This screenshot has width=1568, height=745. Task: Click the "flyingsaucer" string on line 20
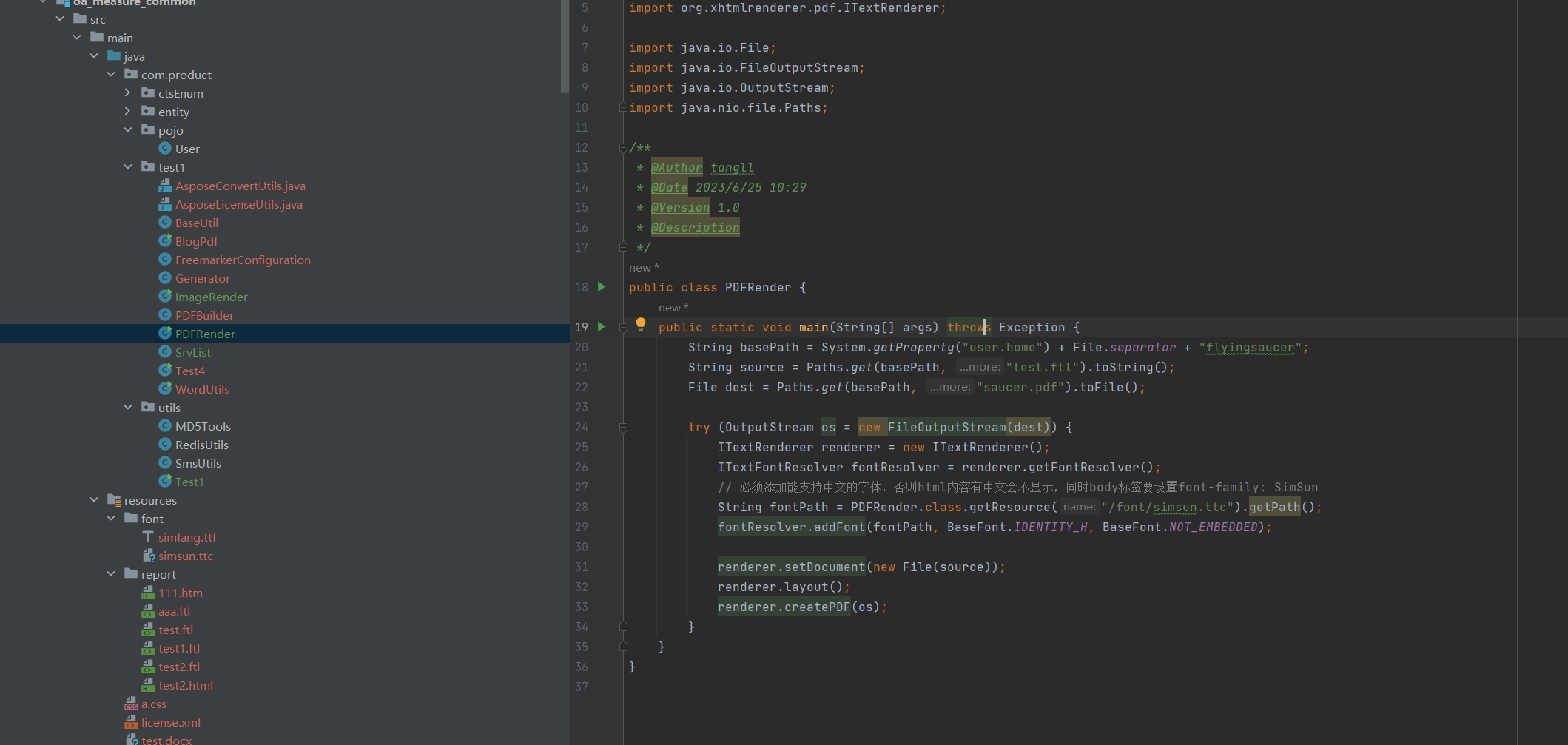pos(1250,347)
